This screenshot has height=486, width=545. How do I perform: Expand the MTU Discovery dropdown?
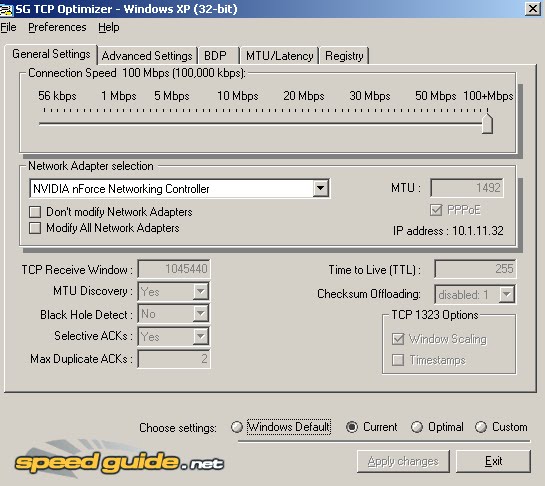click(x=201, y=291)
